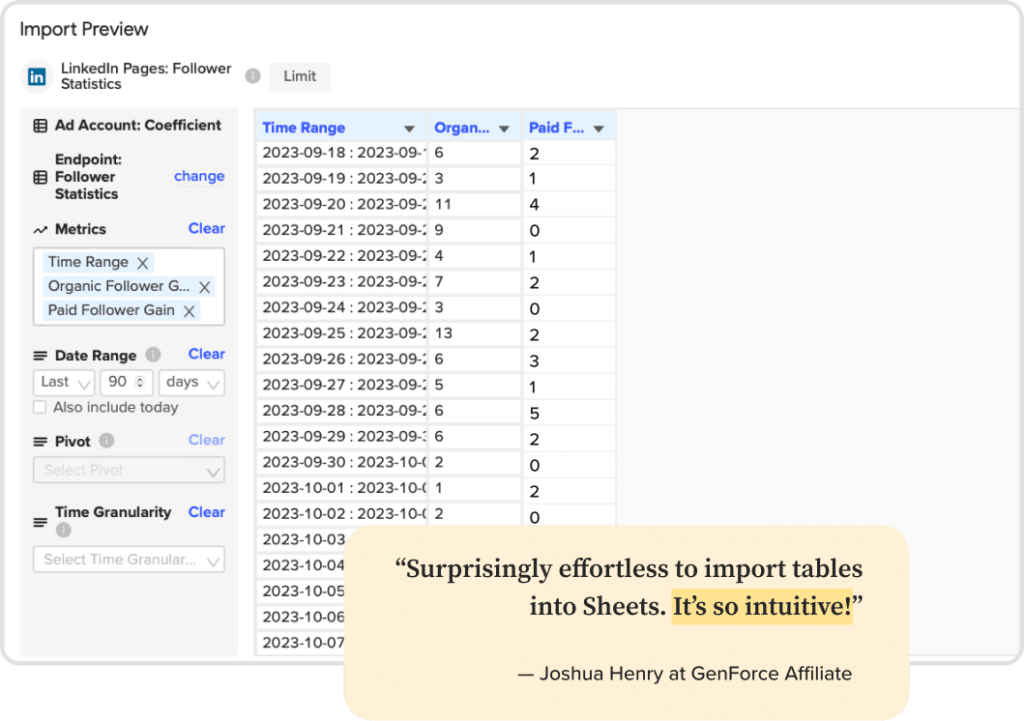Select paid value 4 in 2023-09-20 row
This screenshot has height=721, width=1024.
569,204
